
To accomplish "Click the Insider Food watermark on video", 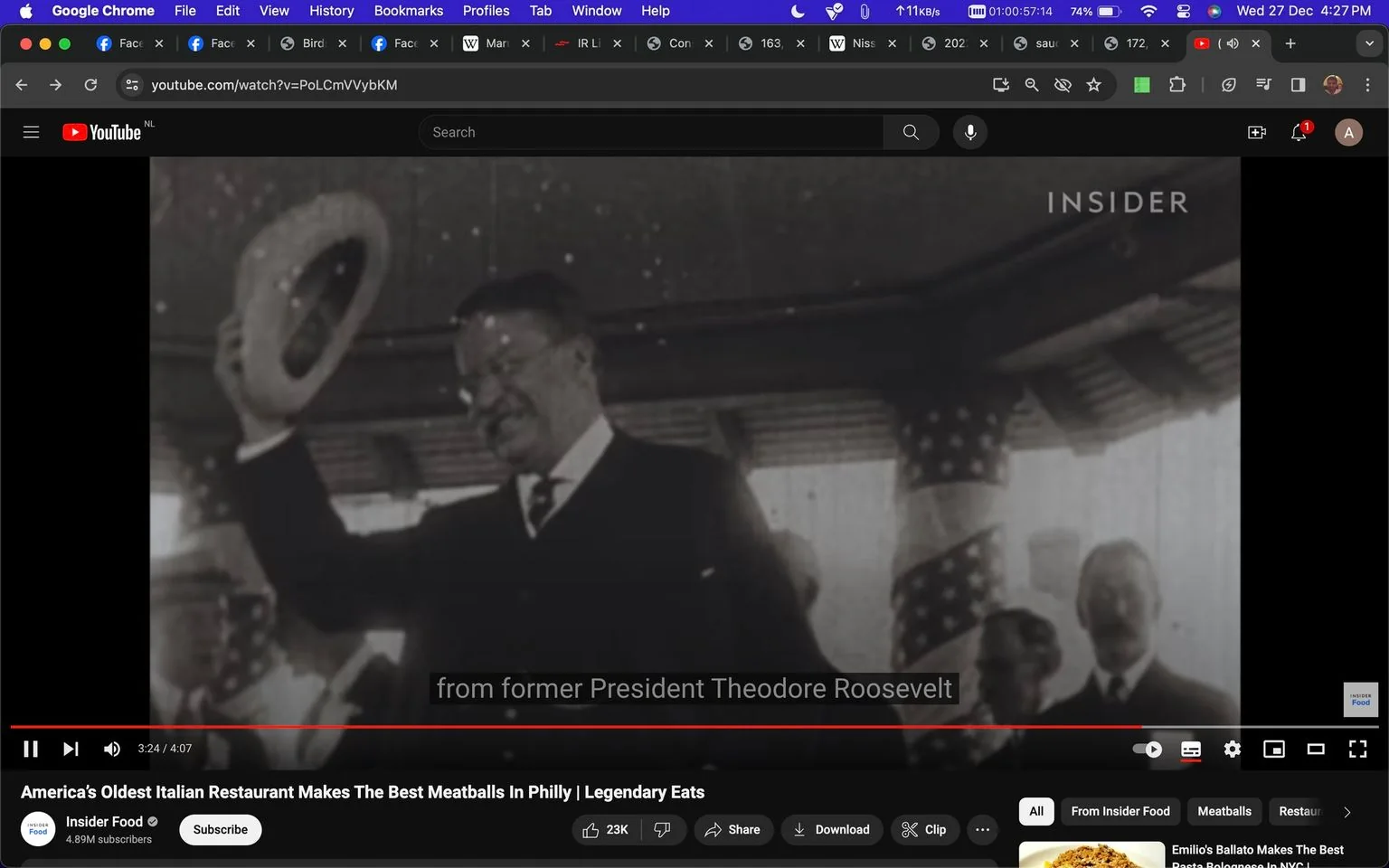I will (1361, 700).
